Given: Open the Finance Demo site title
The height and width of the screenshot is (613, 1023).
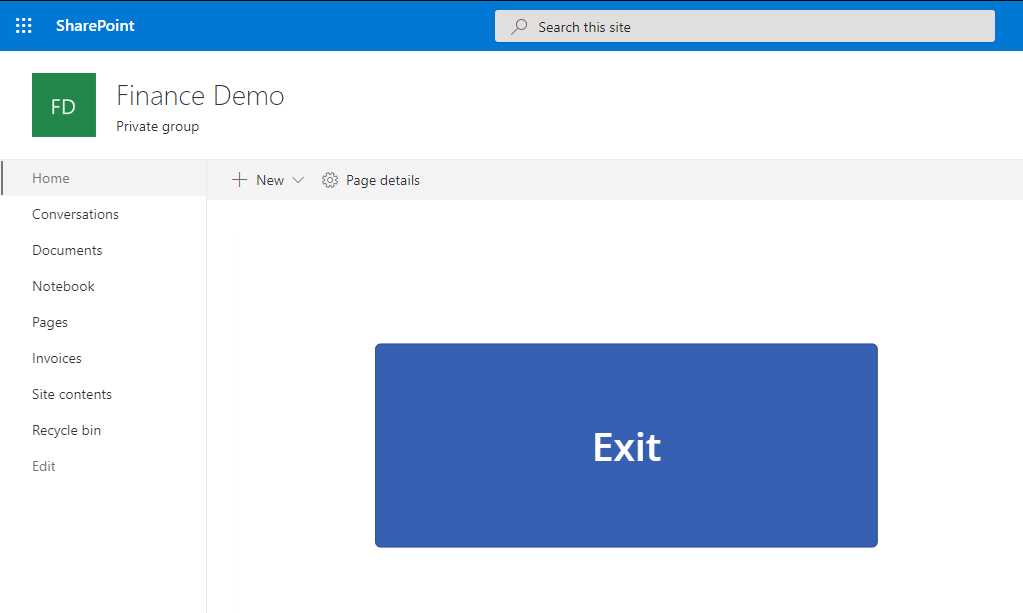Looking at the screenshot, I should [x=200, y=96].
